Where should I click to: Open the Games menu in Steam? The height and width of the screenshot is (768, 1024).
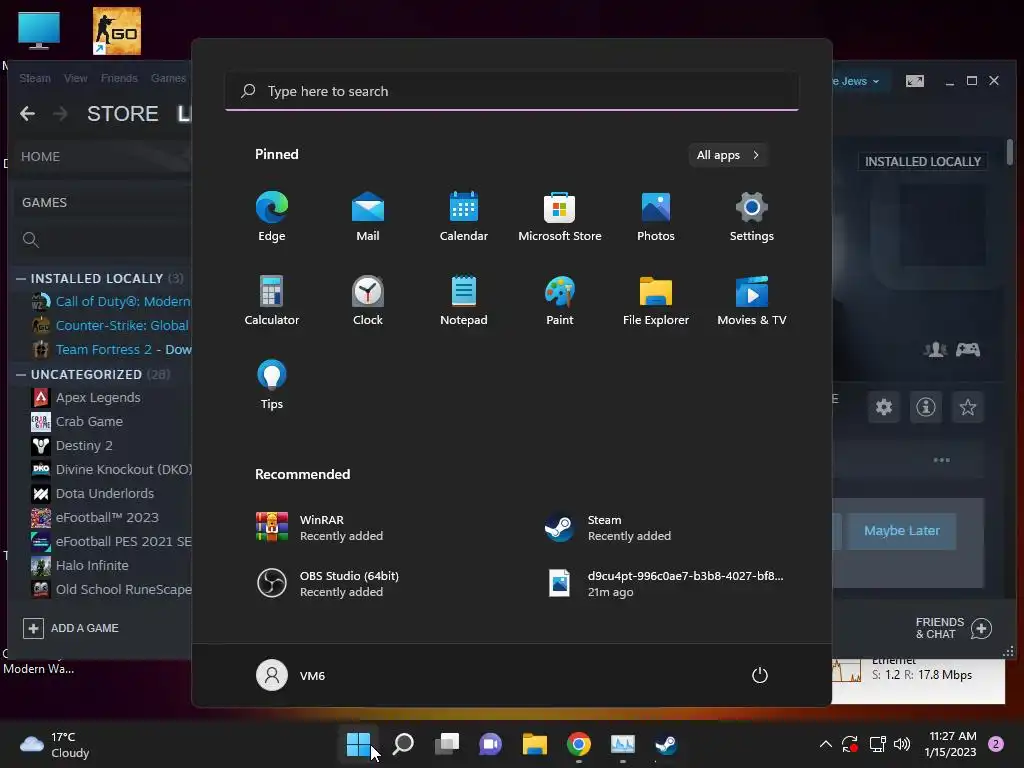[168, 78]
